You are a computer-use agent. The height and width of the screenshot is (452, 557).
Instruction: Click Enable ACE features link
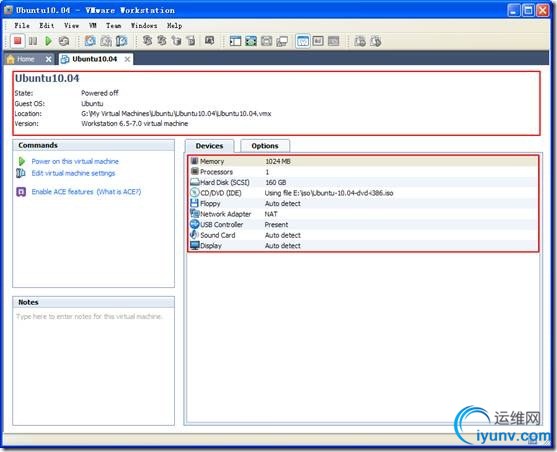[63, 192]
